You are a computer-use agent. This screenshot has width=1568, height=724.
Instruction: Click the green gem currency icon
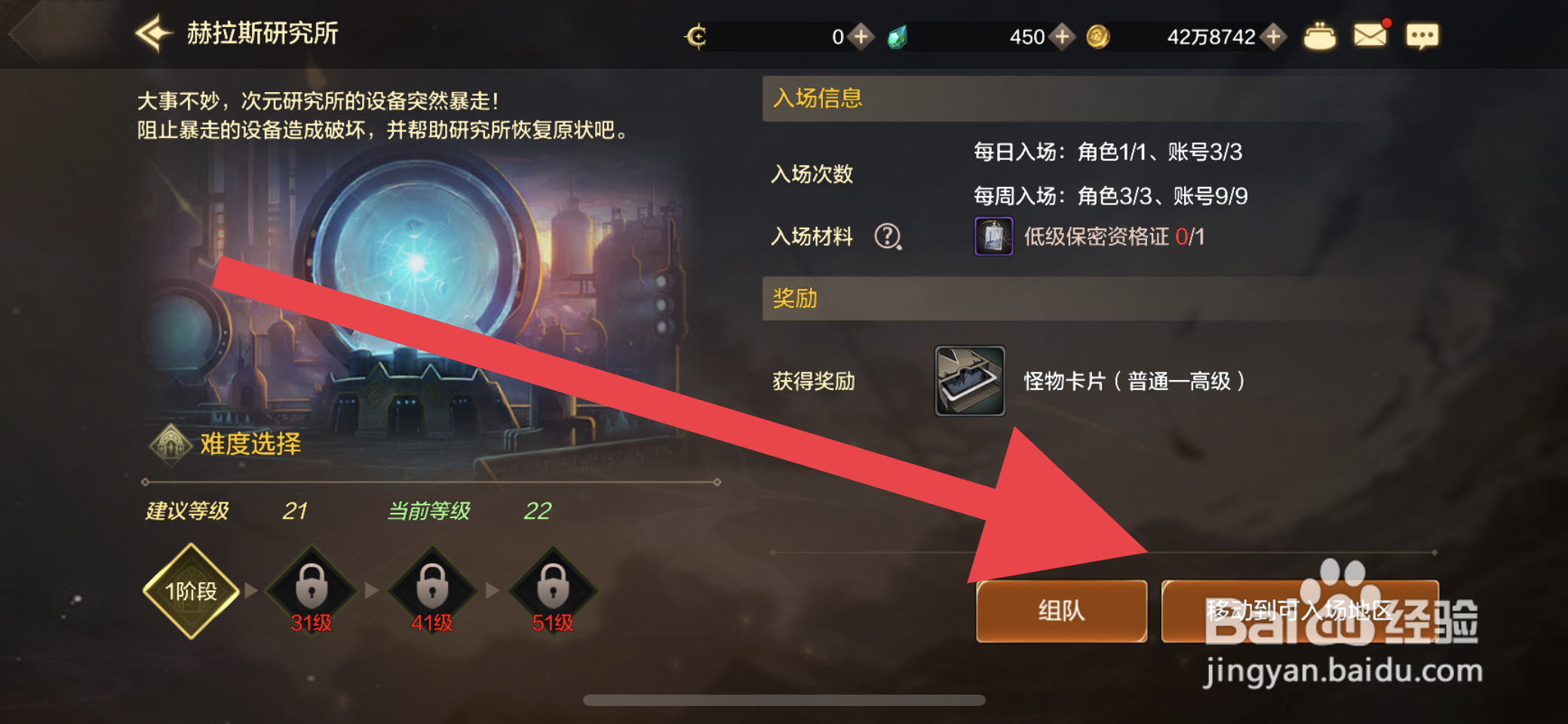(x=897, y=36)
